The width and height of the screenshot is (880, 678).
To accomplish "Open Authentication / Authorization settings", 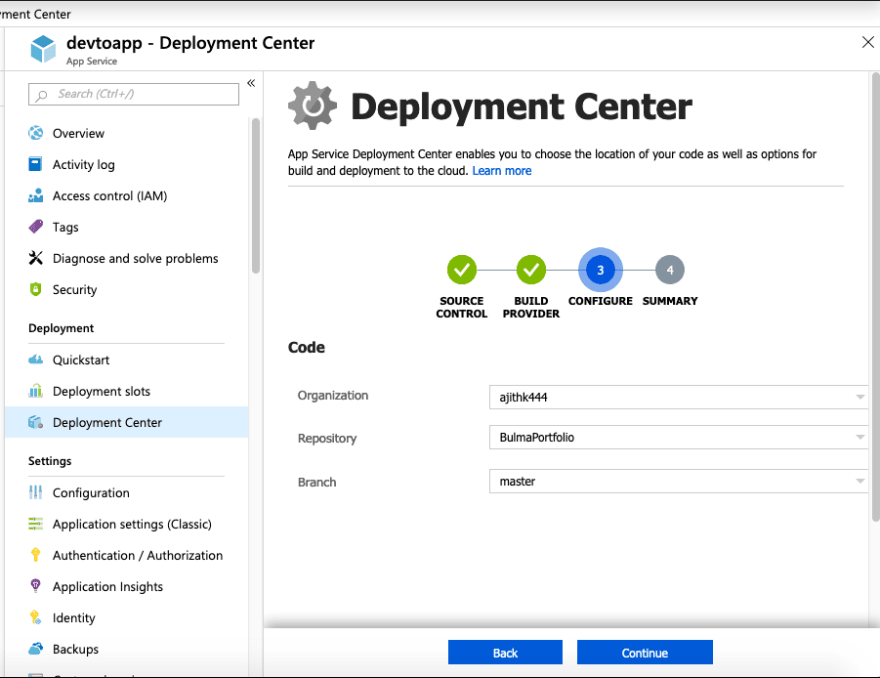I will pos(127,555).
